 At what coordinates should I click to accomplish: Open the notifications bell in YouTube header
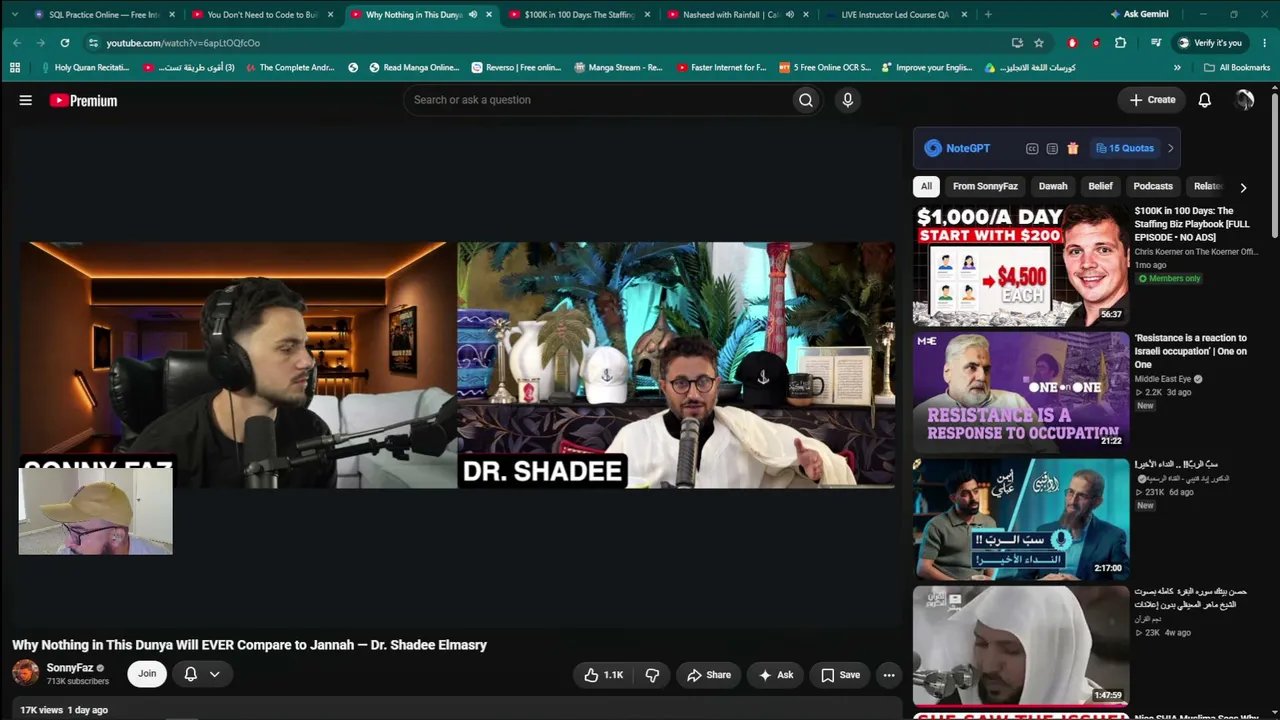point(1205,100)
